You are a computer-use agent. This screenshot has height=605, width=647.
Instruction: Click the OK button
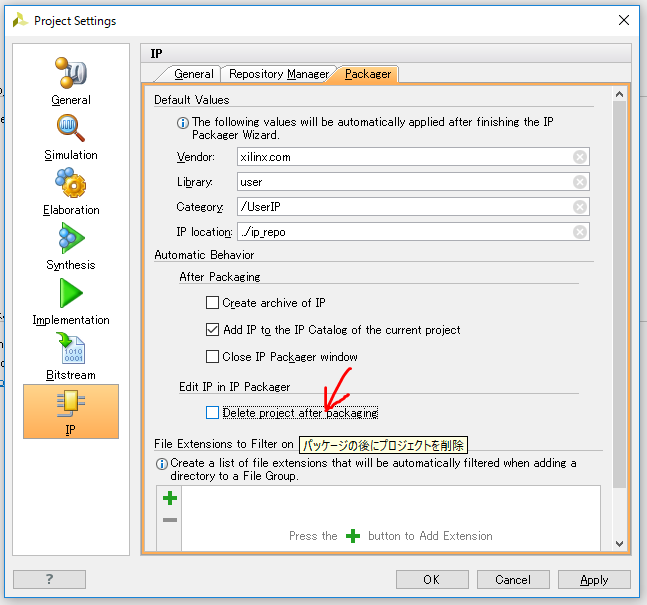(x=432, y=580)
